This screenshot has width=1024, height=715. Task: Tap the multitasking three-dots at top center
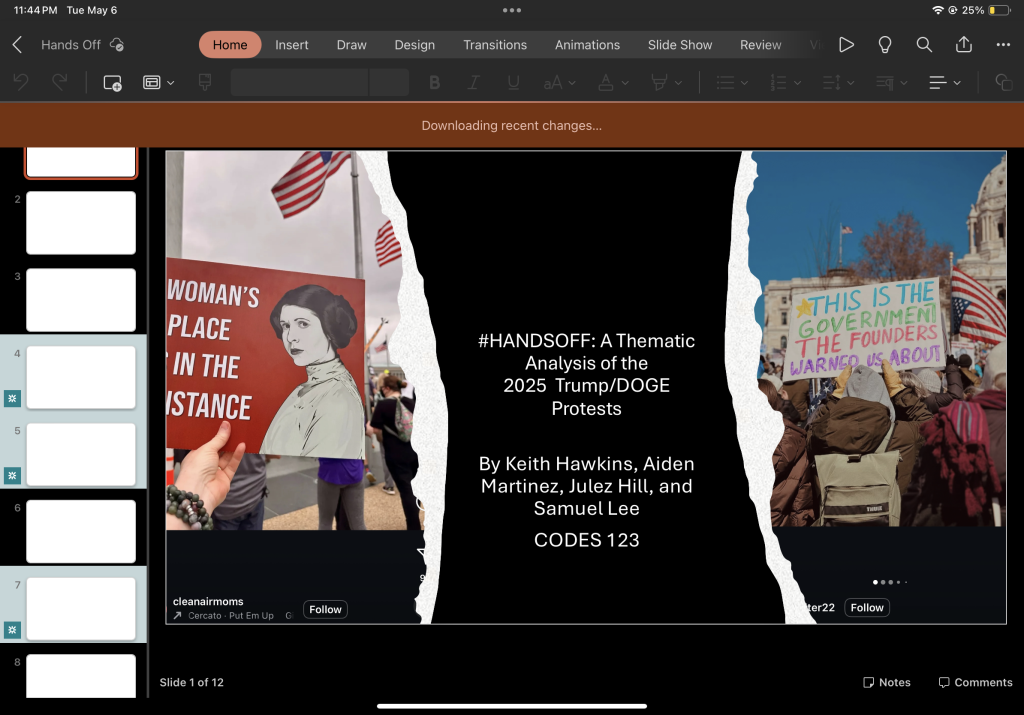(512, 10)
